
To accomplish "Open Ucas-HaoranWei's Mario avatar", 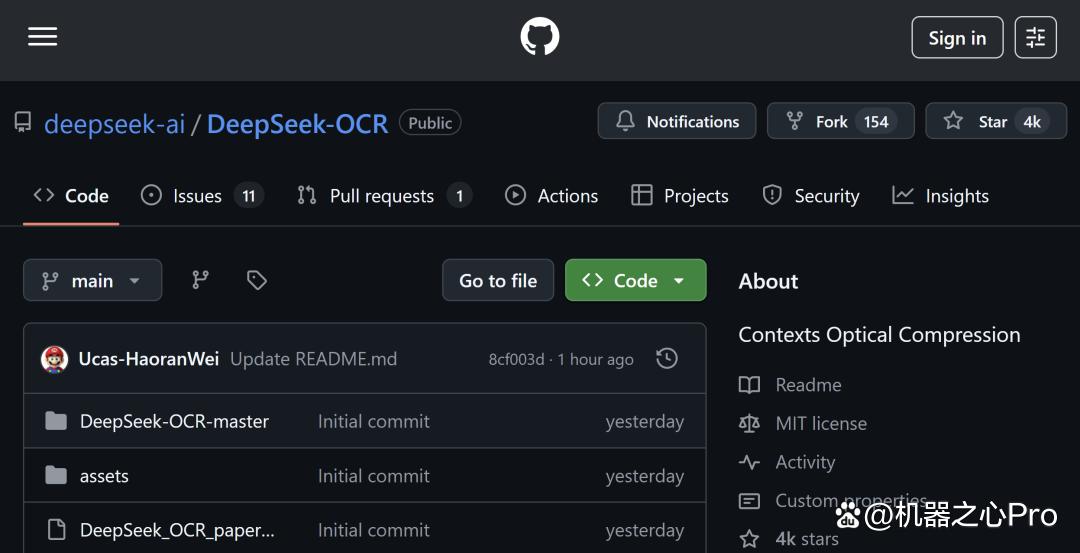I will coord(54,359).
